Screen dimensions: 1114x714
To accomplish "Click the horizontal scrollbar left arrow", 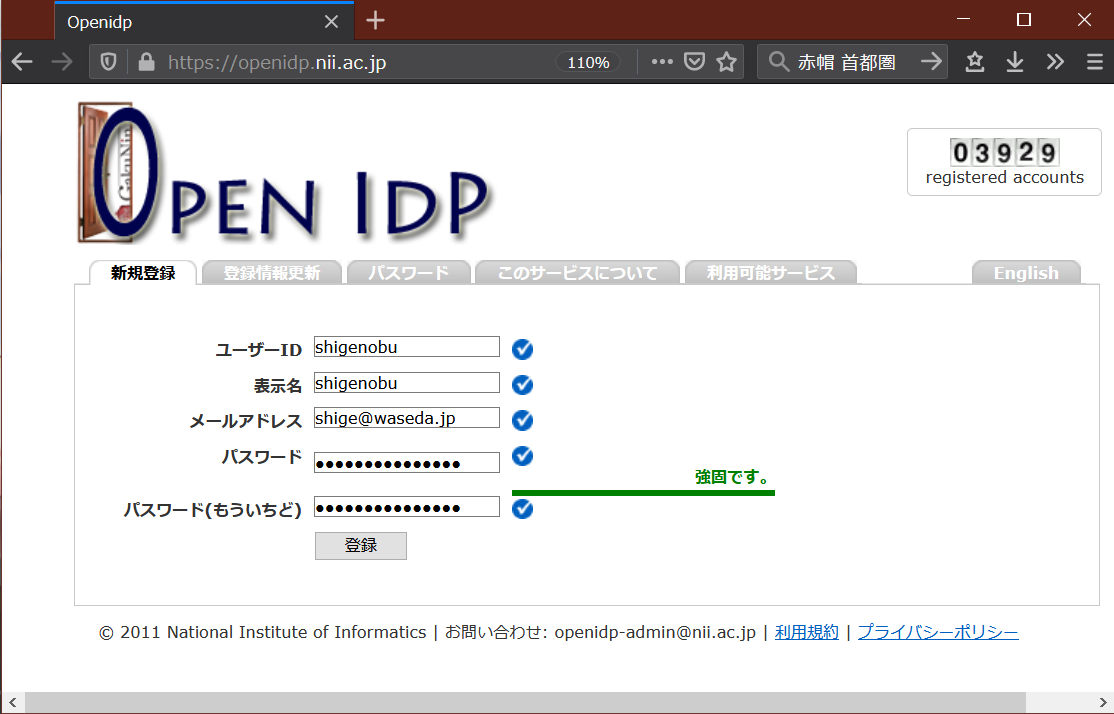I will click(x=12, y=702).
